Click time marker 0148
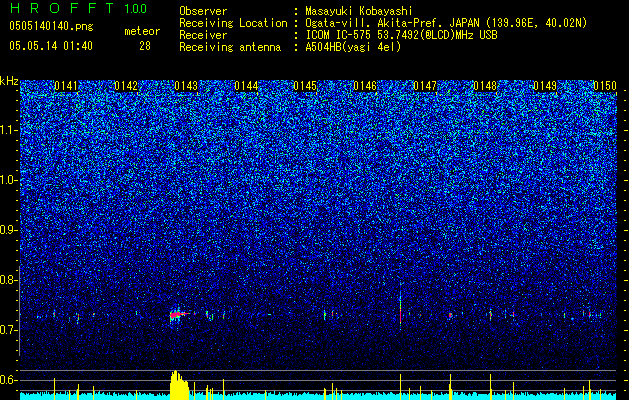This screenshot has width=629, height=400. [x=485, y=86]
